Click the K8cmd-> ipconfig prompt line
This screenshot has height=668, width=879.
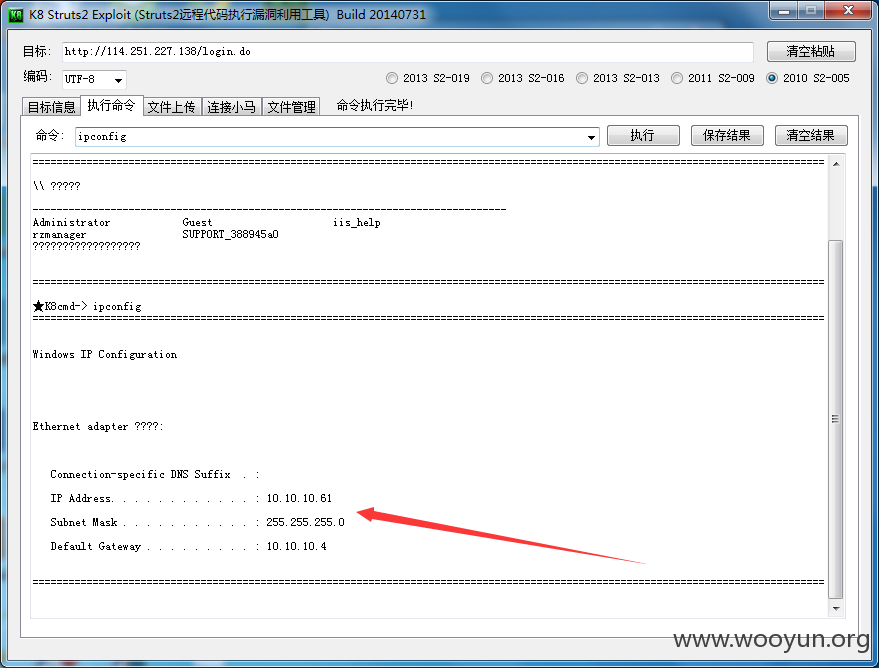pyautogui.click(x=87, y=307)
